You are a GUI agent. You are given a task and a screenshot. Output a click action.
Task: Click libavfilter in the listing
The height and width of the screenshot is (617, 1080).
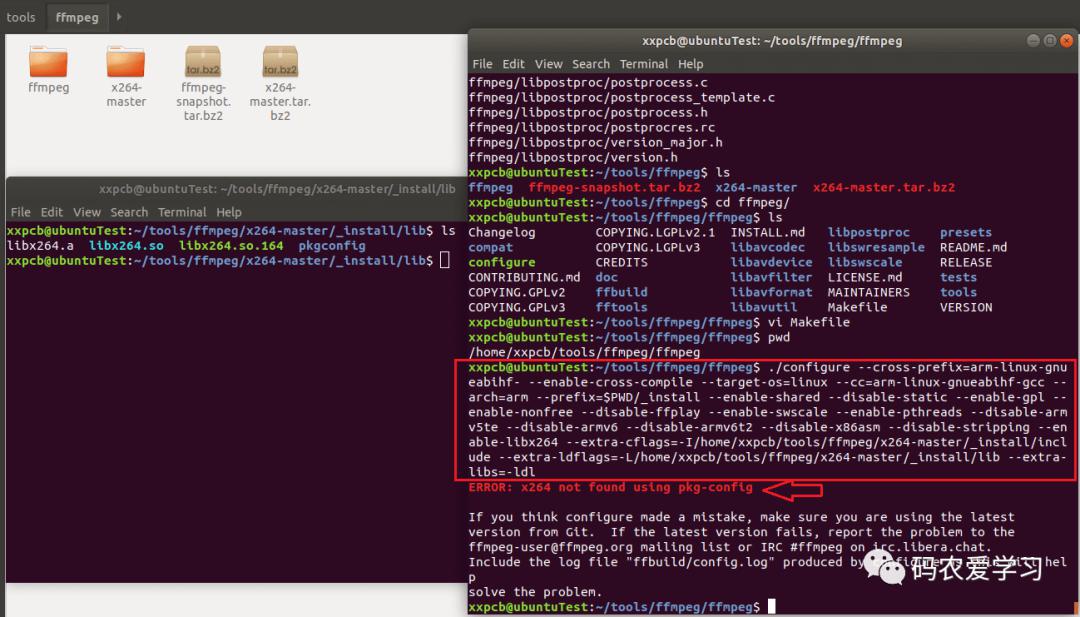click(x=771, y=278)
